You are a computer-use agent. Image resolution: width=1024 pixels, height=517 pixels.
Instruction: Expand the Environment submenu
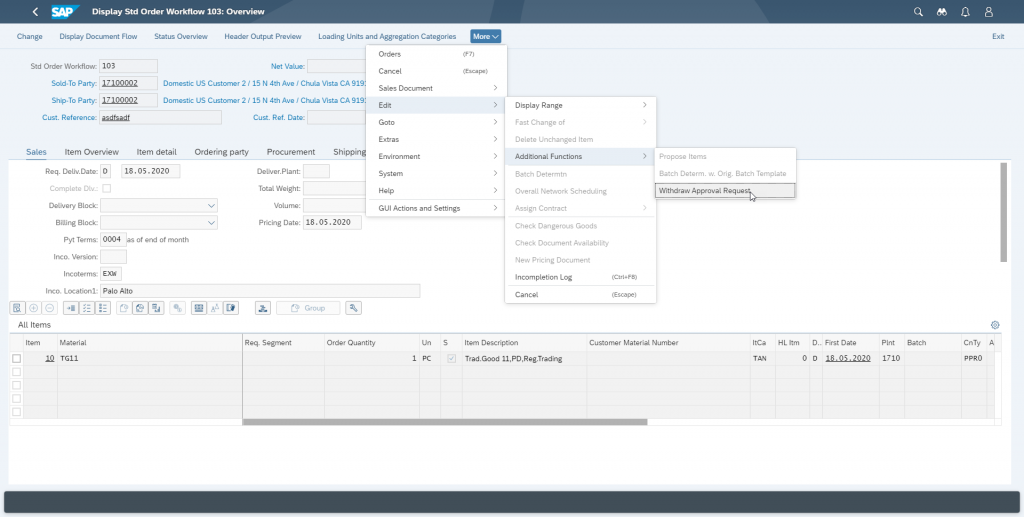point(436,157)
